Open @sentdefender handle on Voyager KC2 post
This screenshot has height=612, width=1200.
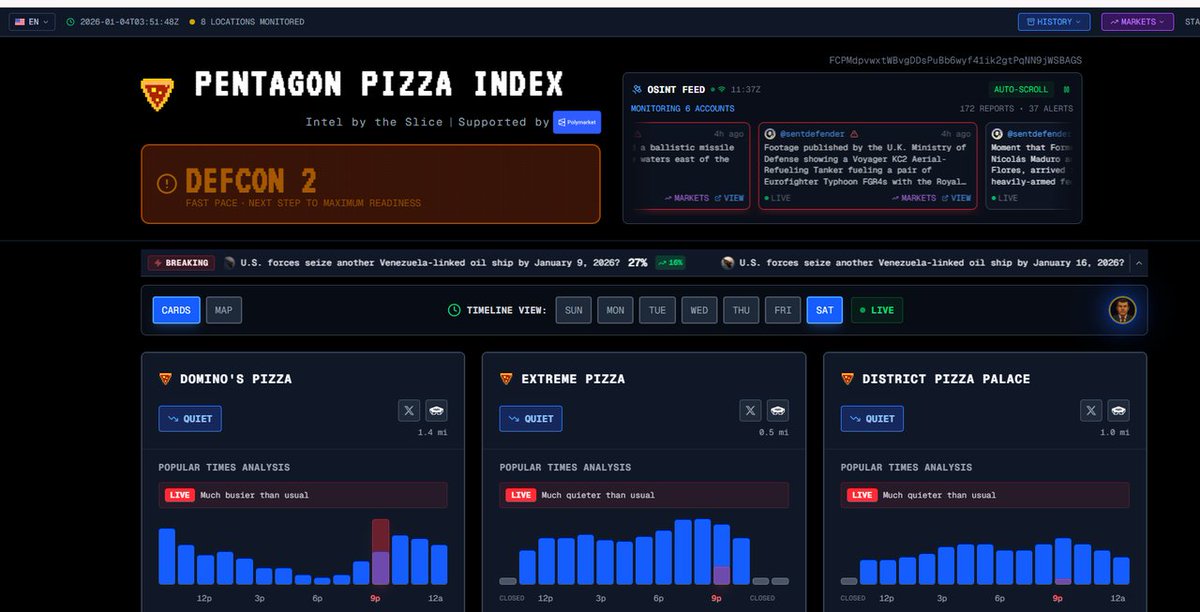pyautogui.click(x=812, y=133)
